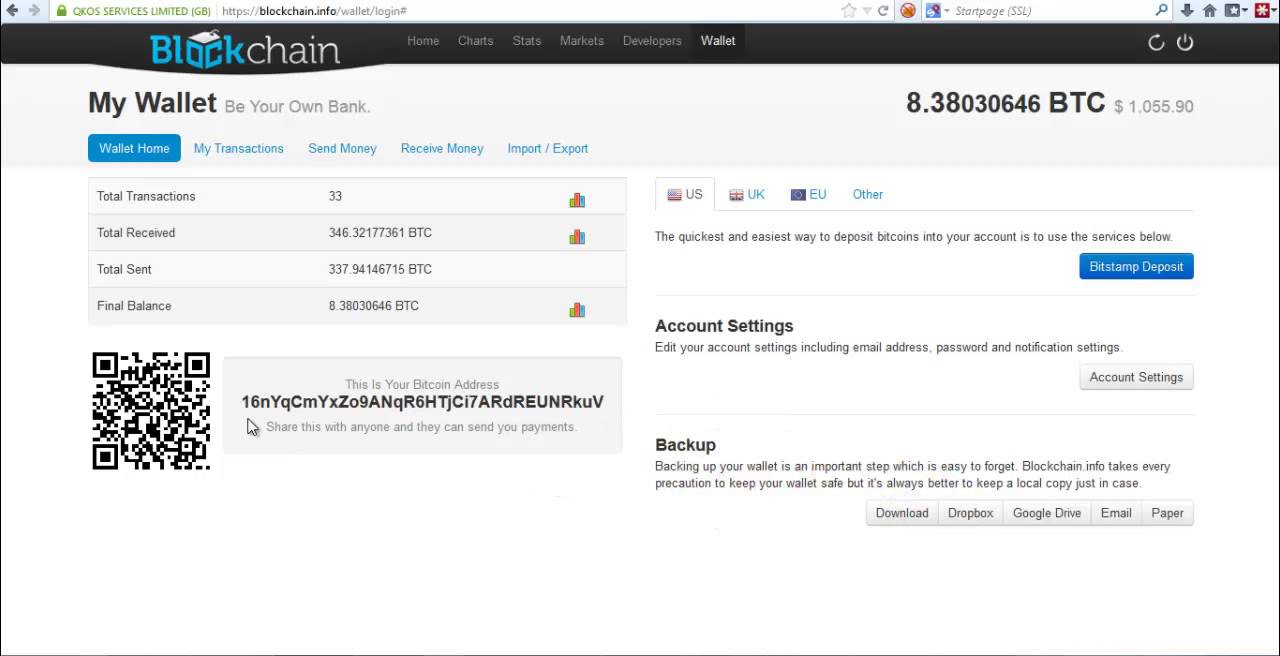Image resolution: width=1280 pixels, height=656 pixels.
Task: Open the search engine selector dropdown
Action: click(938, 11)
